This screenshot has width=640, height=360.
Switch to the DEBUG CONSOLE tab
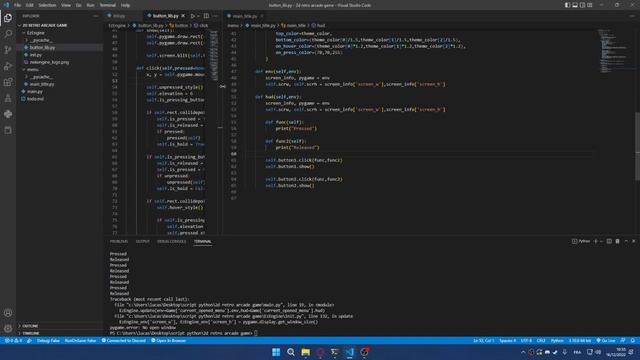coord(171,241)
